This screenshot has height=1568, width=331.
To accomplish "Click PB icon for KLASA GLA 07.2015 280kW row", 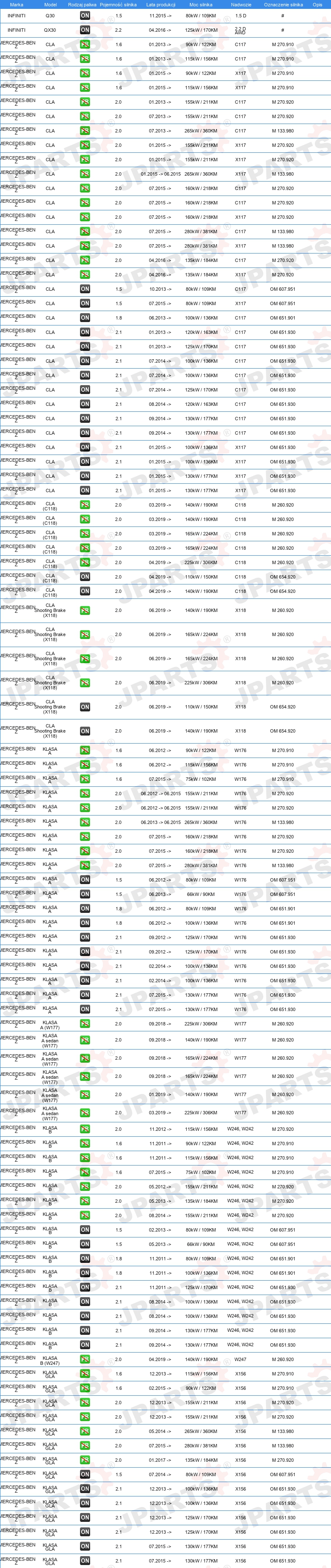I will 85,1446.
